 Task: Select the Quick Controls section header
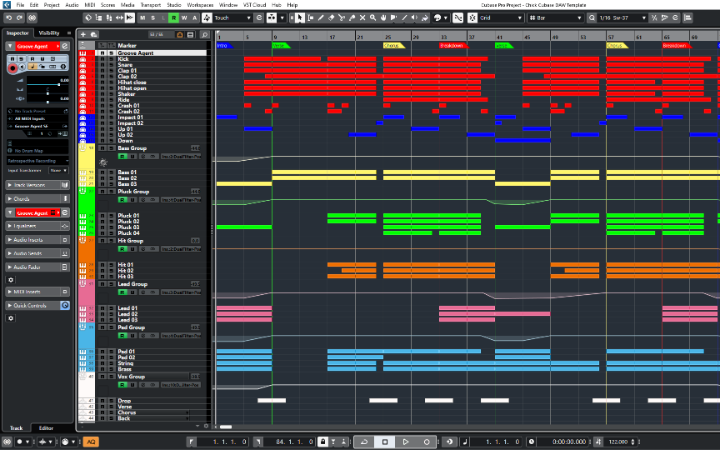tap(38, 305)
